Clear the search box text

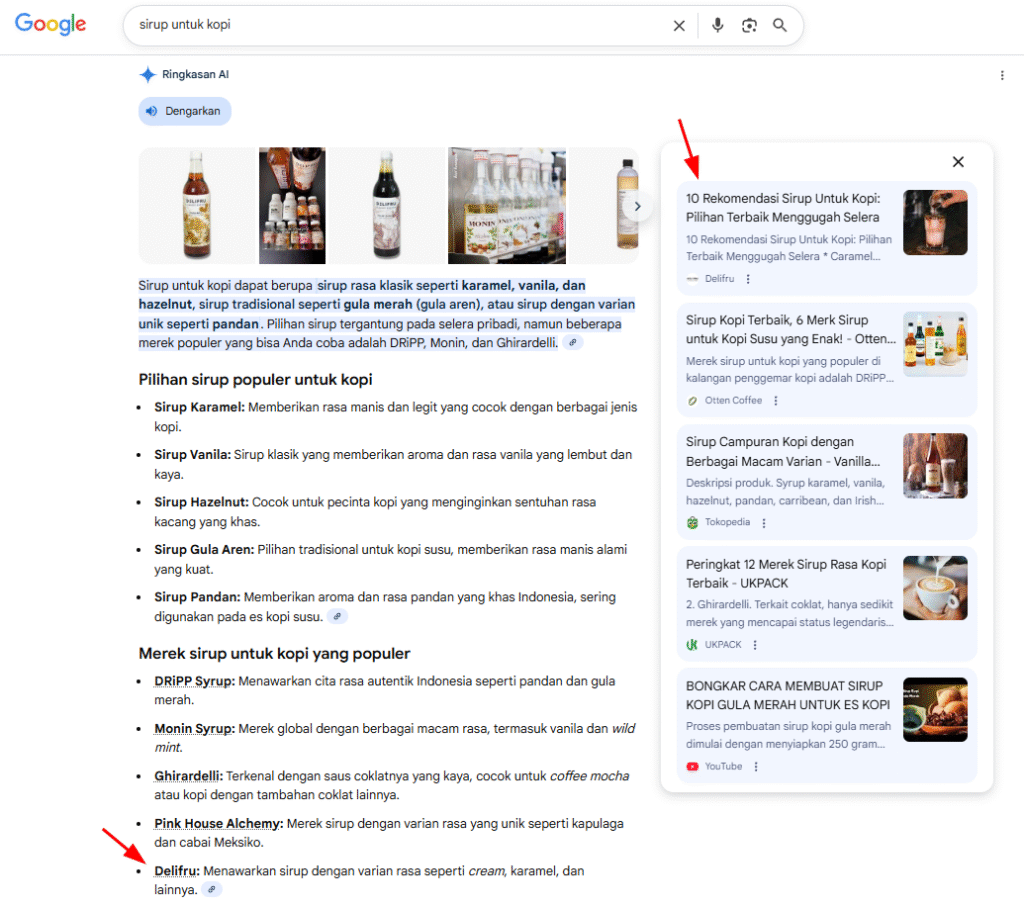pyautogui.click(x=679, y=26)
